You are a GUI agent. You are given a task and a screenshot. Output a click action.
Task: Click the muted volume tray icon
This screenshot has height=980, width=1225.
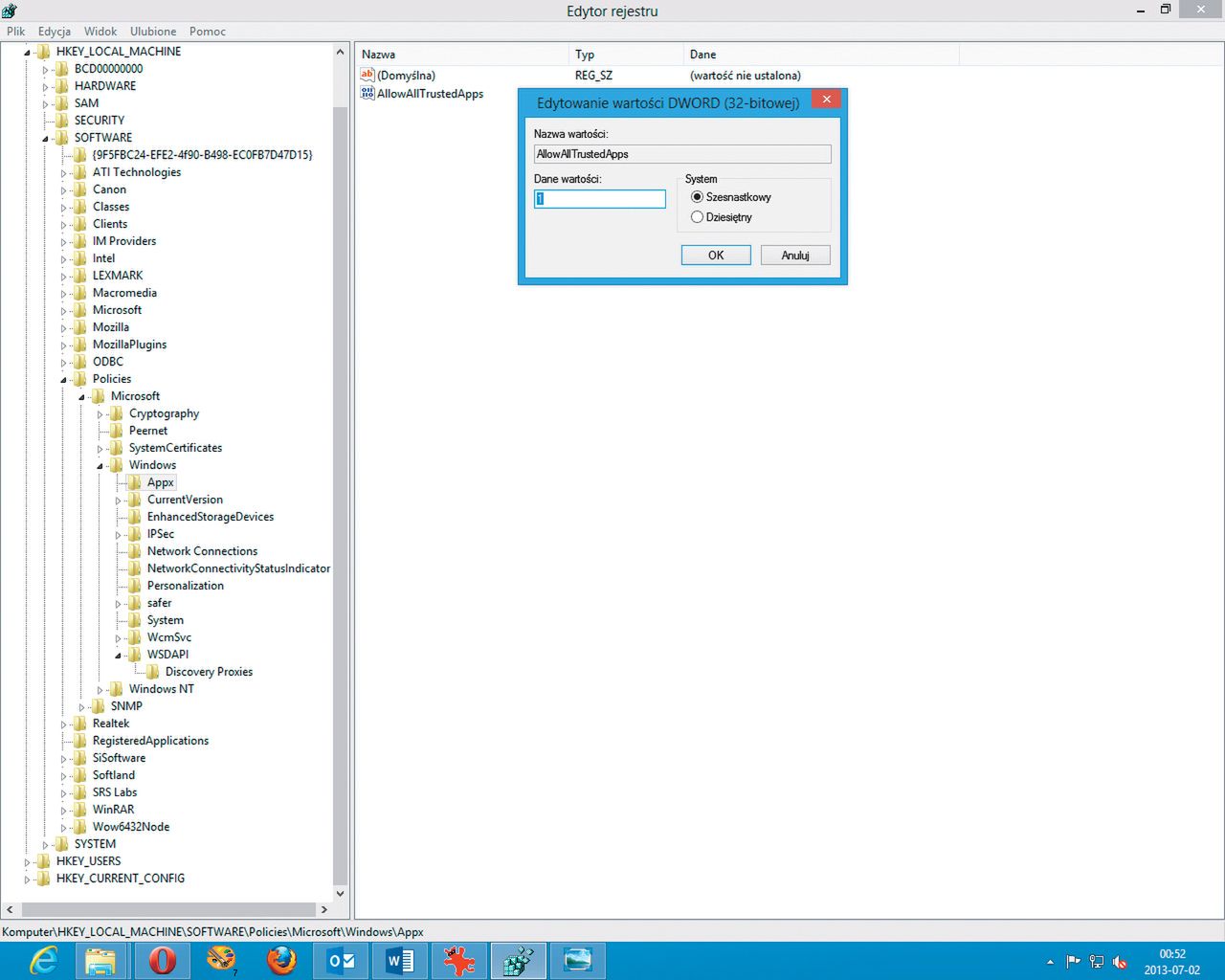1120,962
